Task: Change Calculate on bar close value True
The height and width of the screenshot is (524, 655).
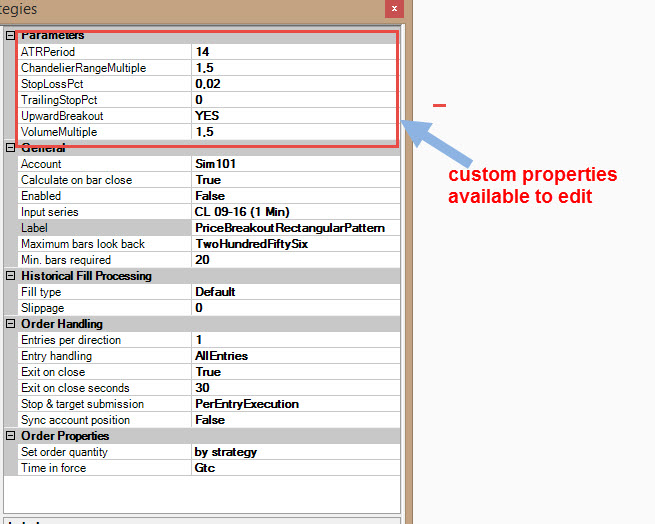Action: click(295, 180)
